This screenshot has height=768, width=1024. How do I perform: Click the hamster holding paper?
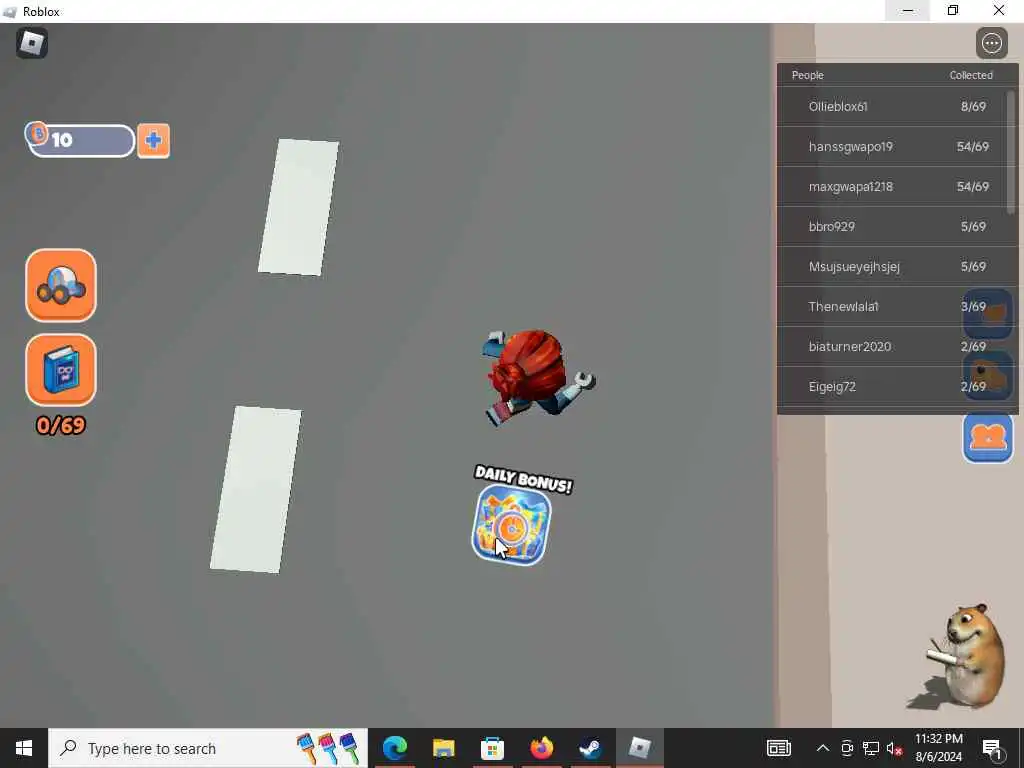[x=967, y=655]
